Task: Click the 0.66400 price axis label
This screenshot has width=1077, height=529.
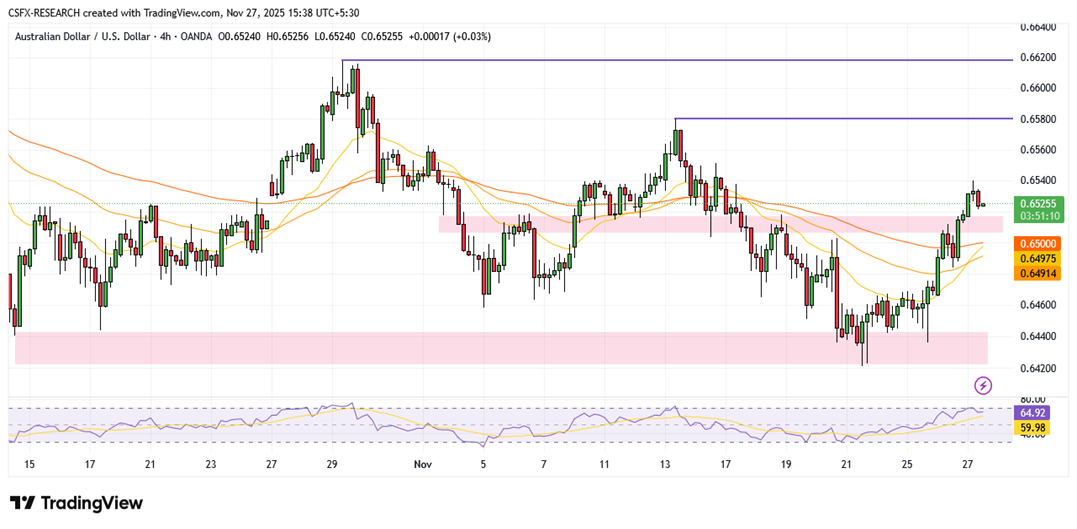Action: point(1039,26)
